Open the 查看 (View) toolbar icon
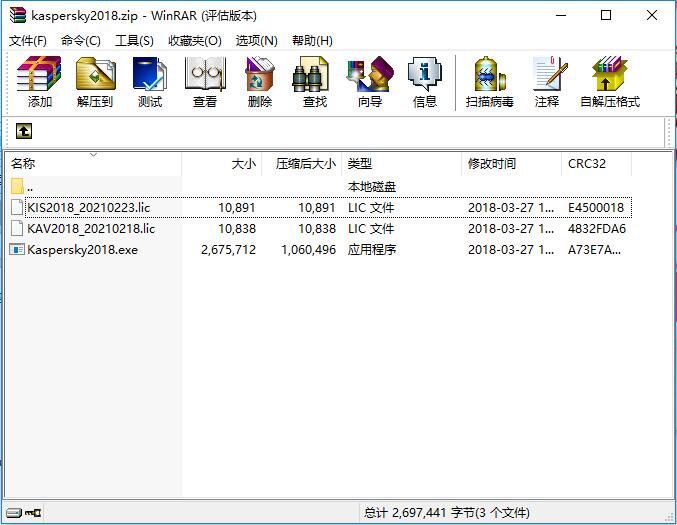The width and height of the screenshot is (677, 525). [x=205, y=82]
